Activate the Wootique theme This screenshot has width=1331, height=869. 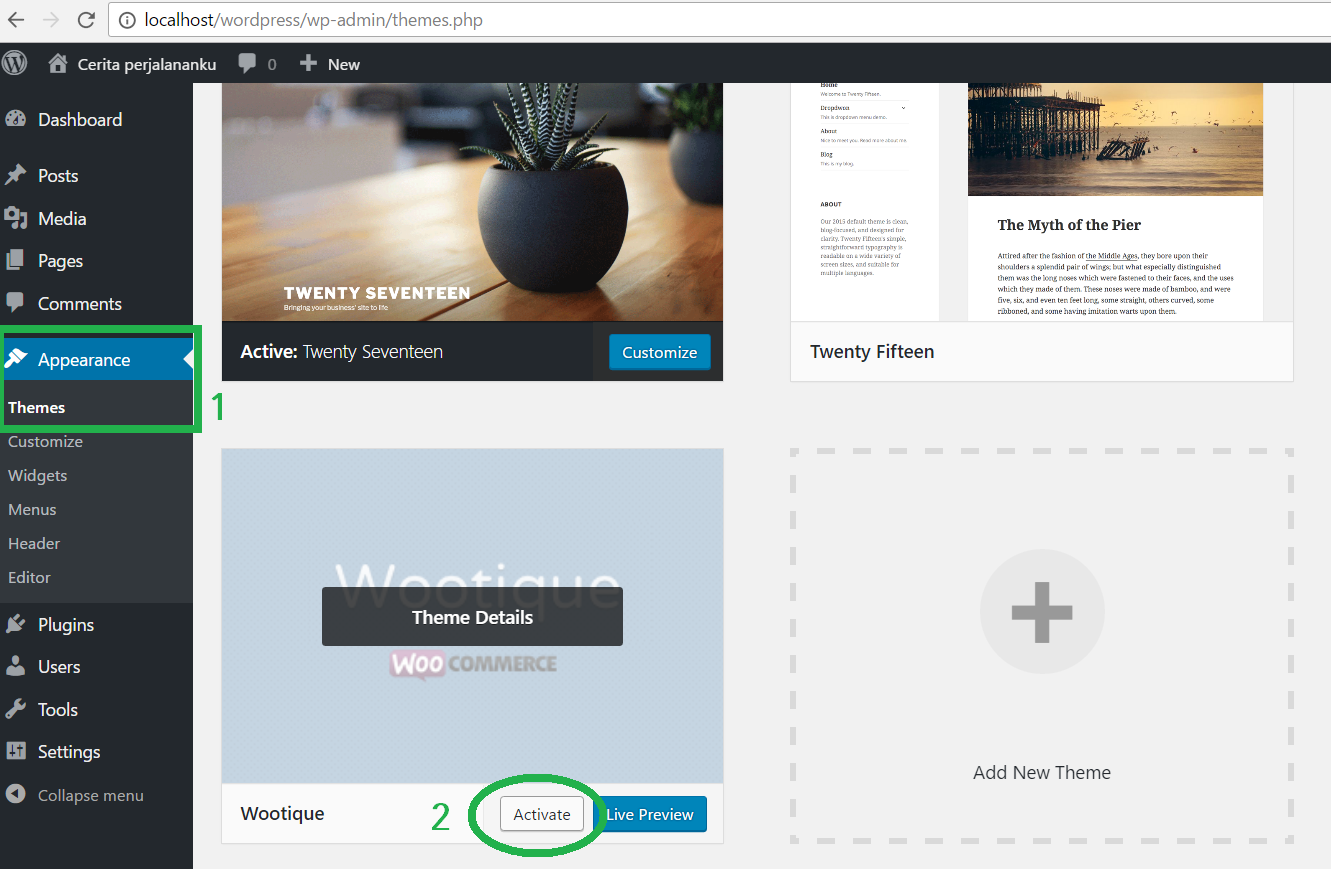[x=542, y=814]
